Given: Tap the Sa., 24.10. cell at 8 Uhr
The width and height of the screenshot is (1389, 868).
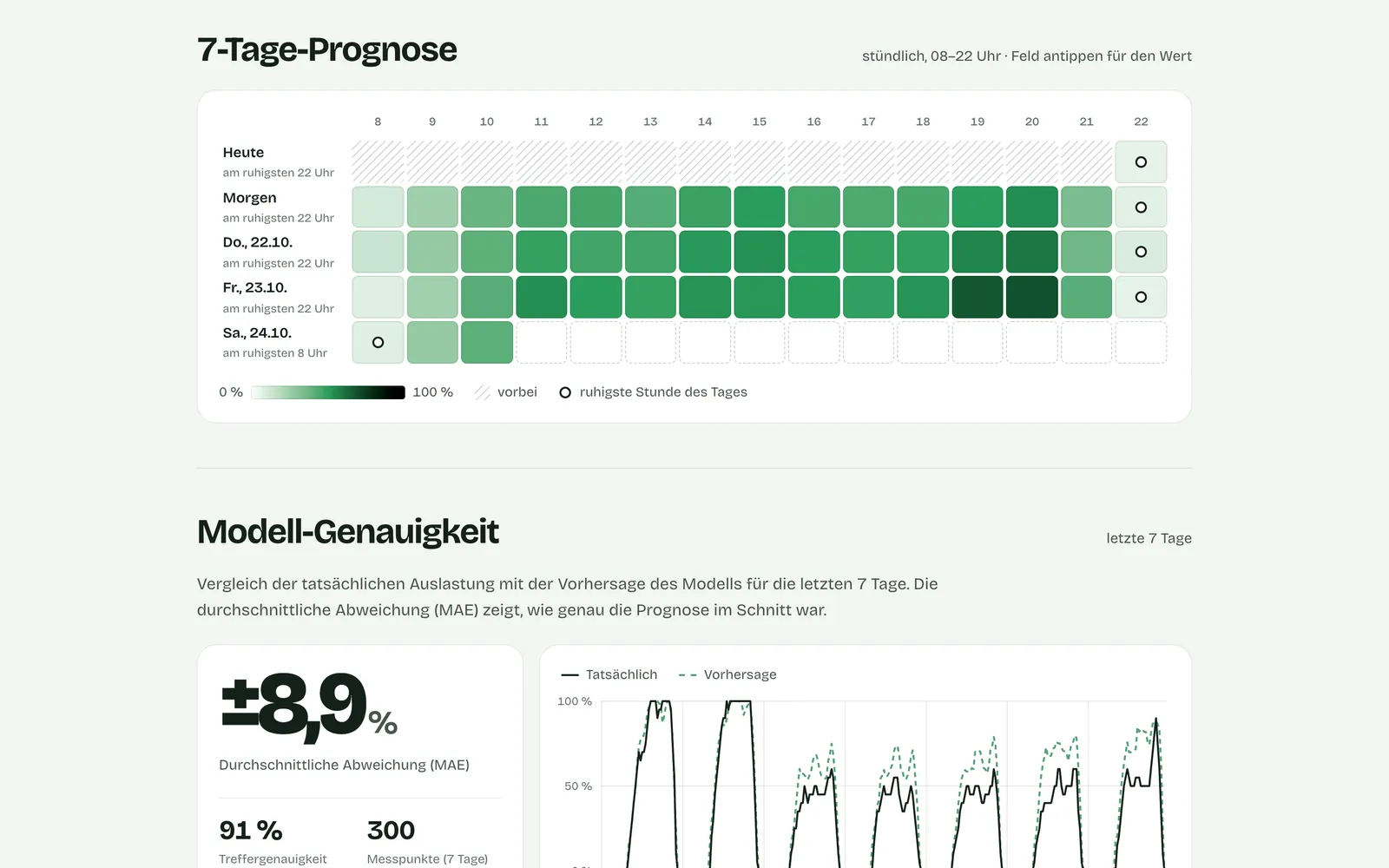Looking at the screenshot, I should point(378,342).
